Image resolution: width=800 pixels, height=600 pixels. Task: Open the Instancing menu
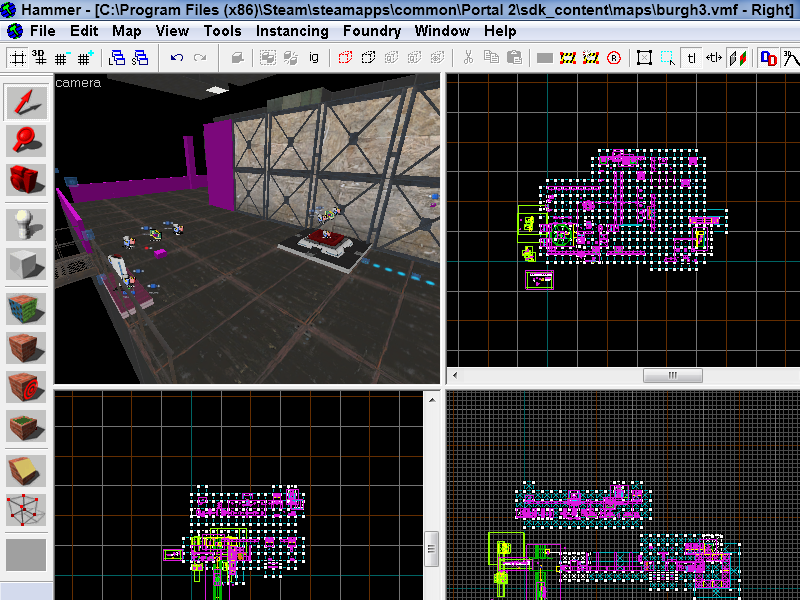292,31
